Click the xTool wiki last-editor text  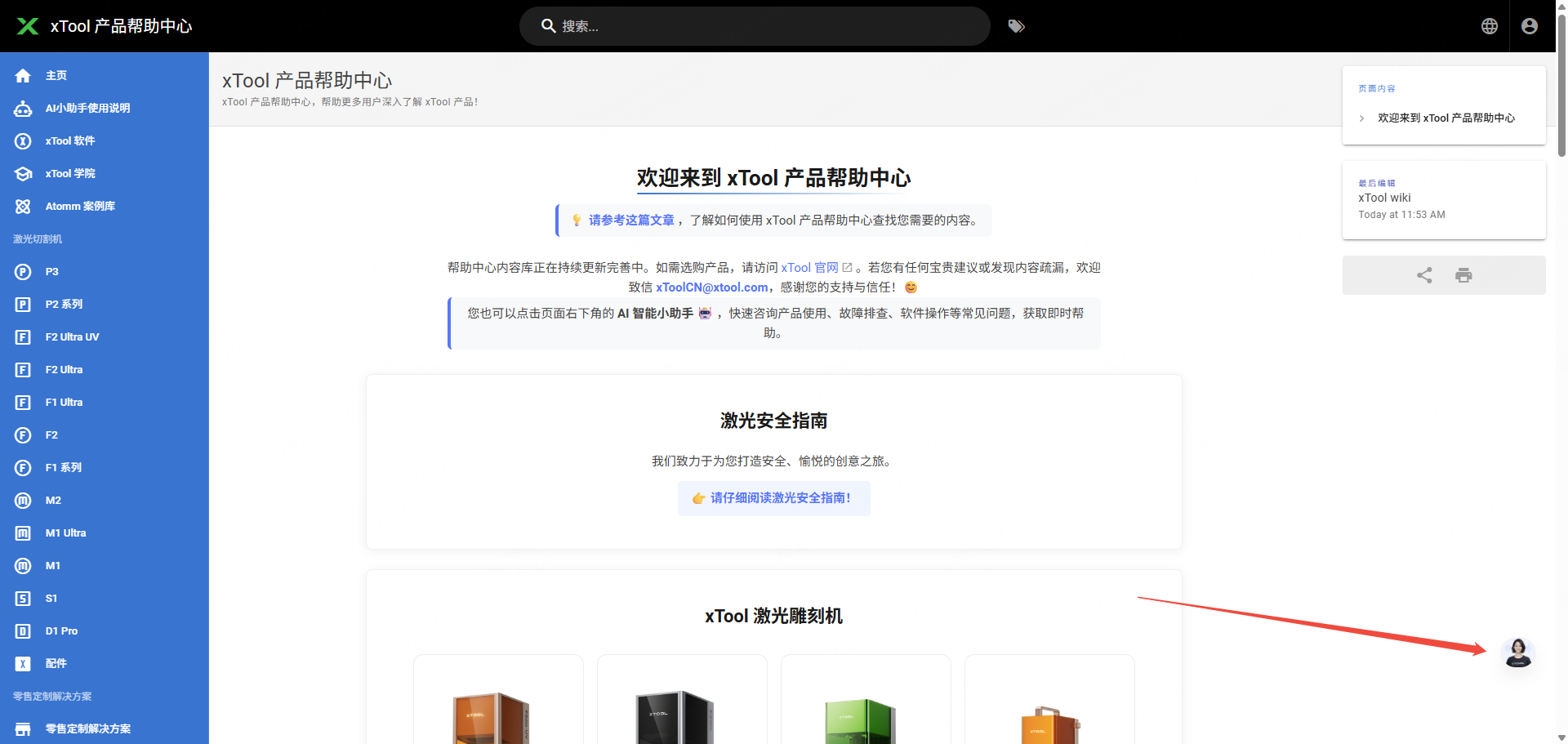pyautogui.click(x=1384, y=198)
